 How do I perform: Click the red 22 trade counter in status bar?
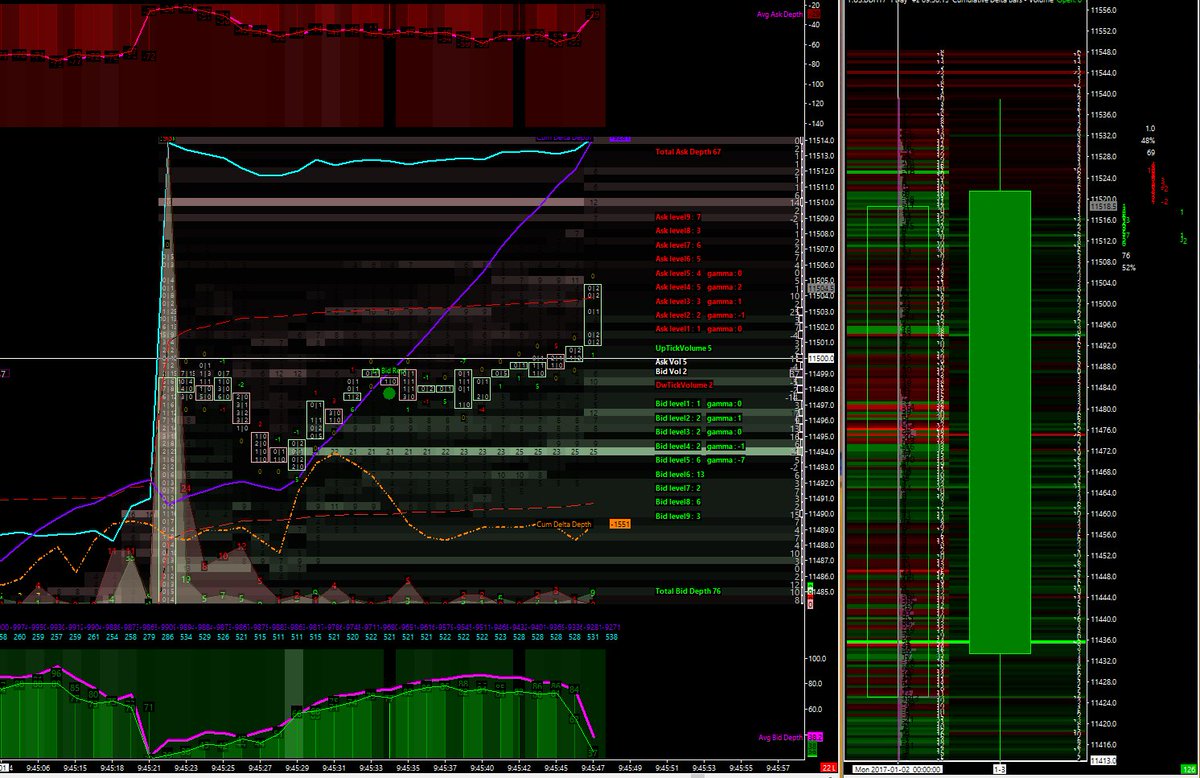pyautogui.click(x=827, y=766)
